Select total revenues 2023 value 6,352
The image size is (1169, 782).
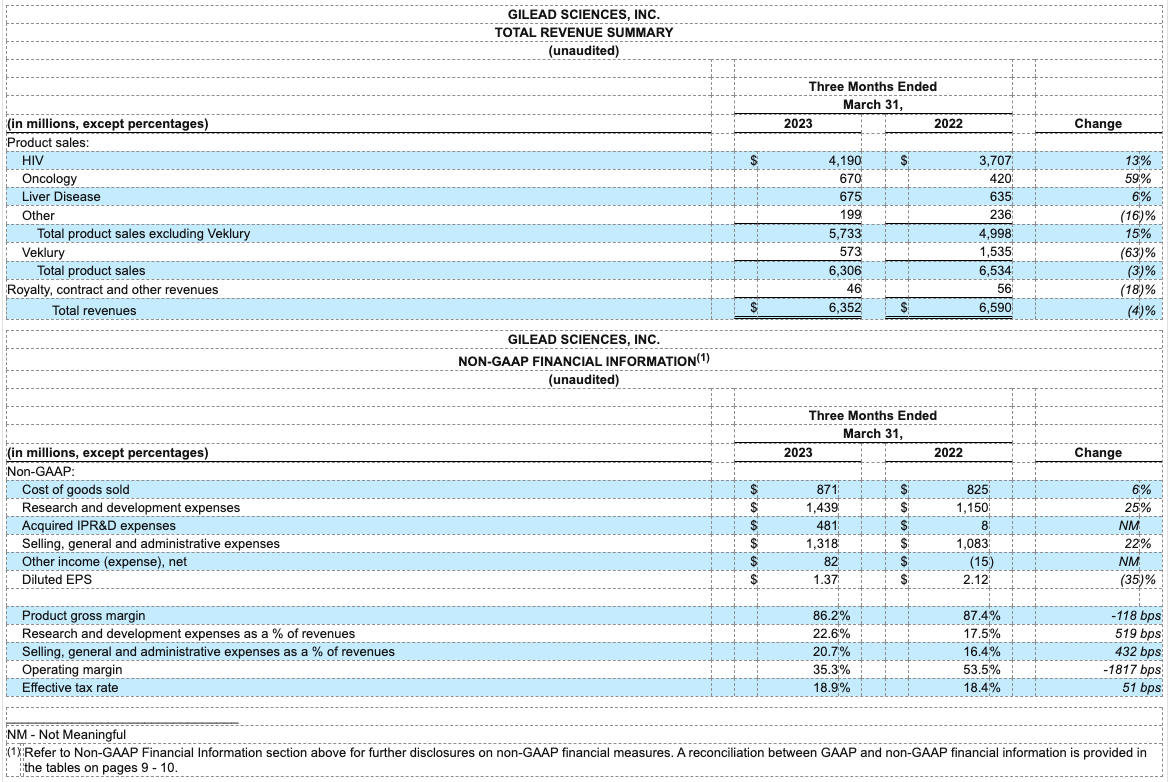tap(845, 307)
